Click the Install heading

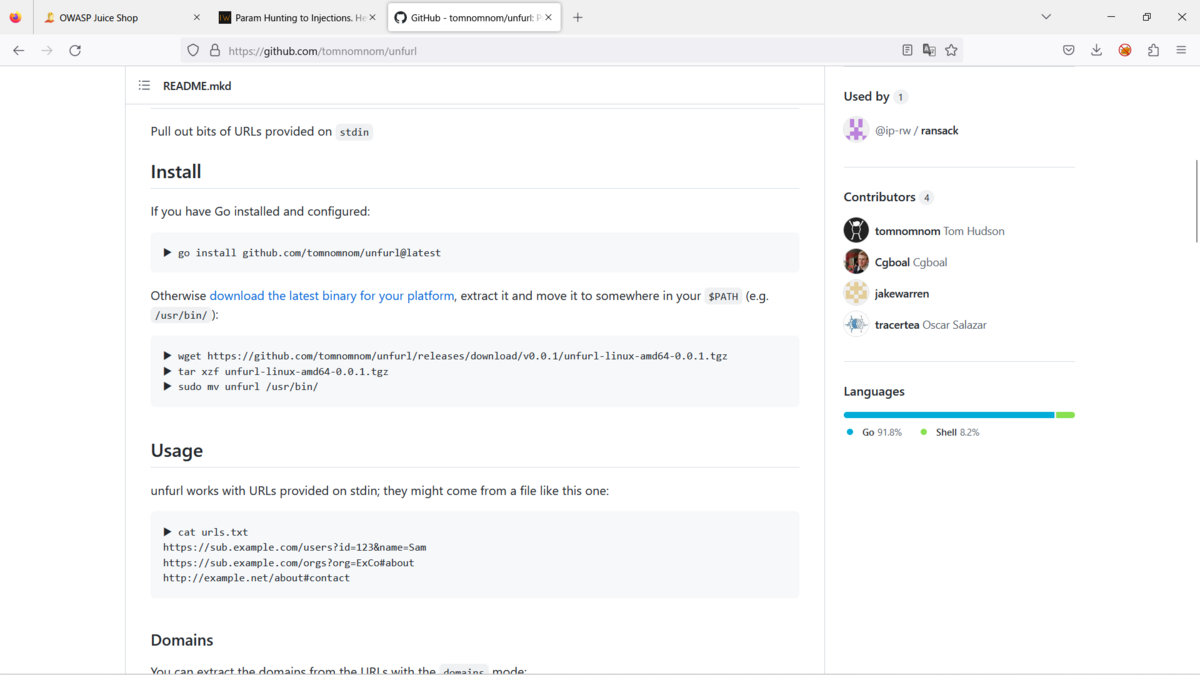click(x=176, y=172)
